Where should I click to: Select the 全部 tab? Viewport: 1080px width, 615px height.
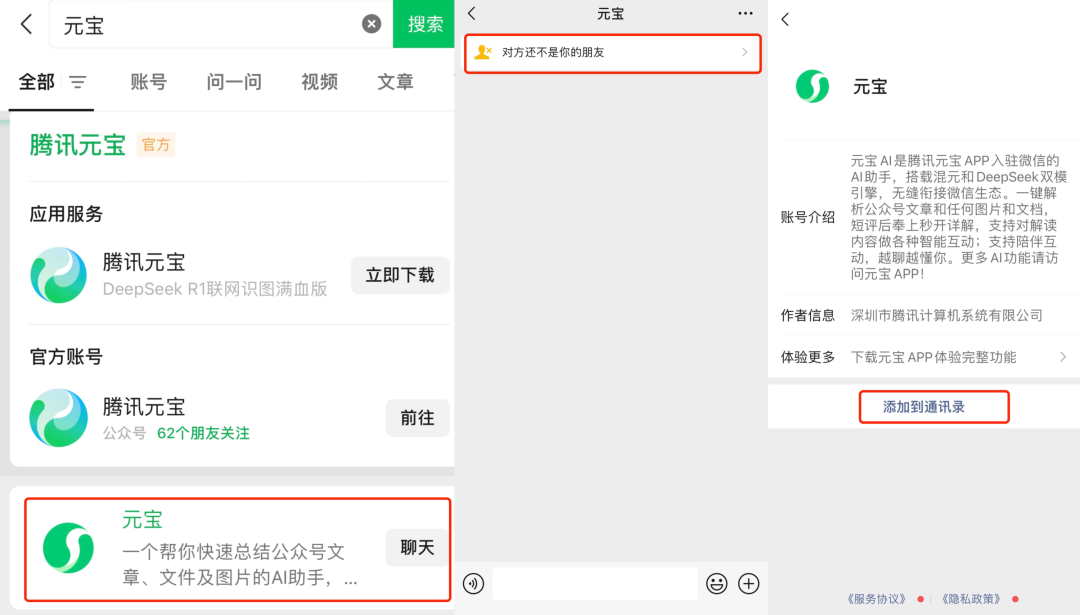pos(37,82)
